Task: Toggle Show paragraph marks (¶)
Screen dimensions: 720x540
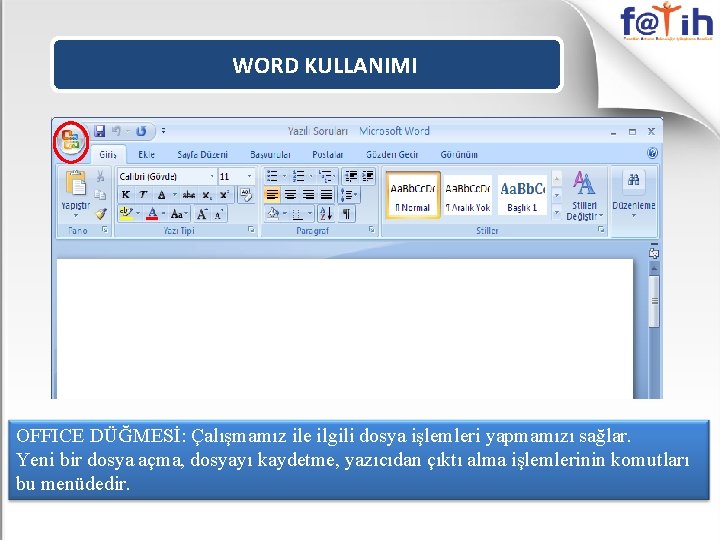Action: [x=347, y=214]
